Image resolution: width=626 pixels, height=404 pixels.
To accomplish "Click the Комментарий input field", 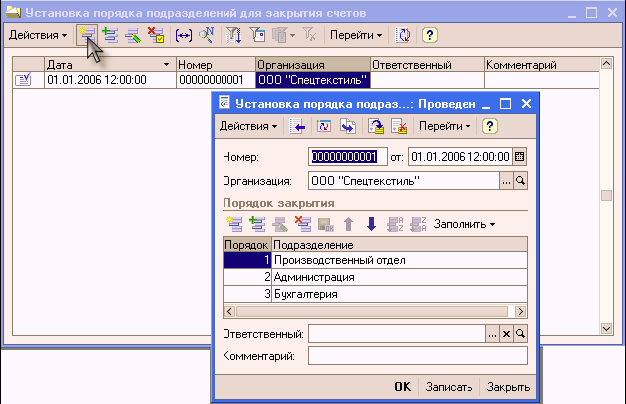I will pos(418,356).
